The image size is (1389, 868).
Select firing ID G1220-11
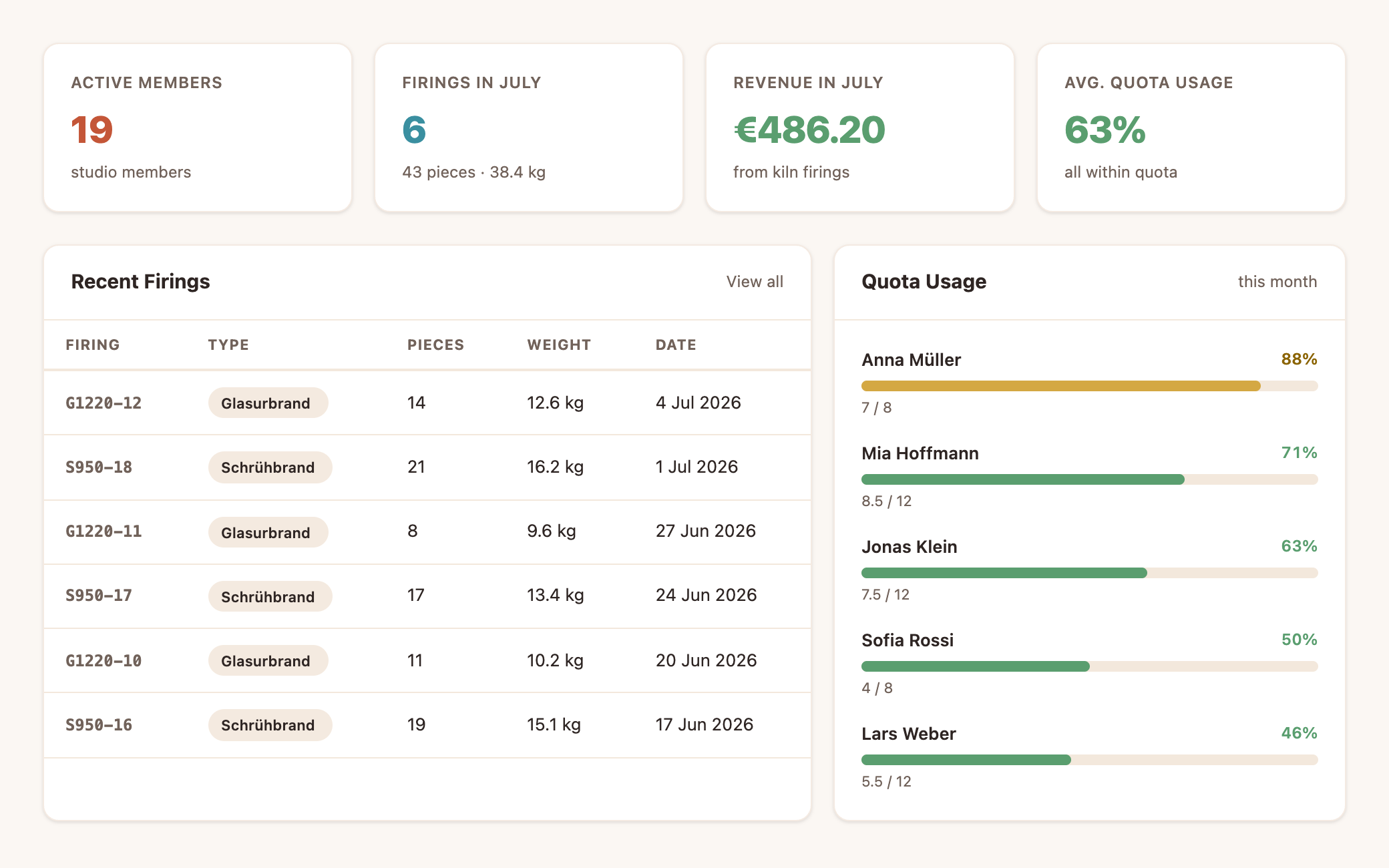[x=104, y=531]
